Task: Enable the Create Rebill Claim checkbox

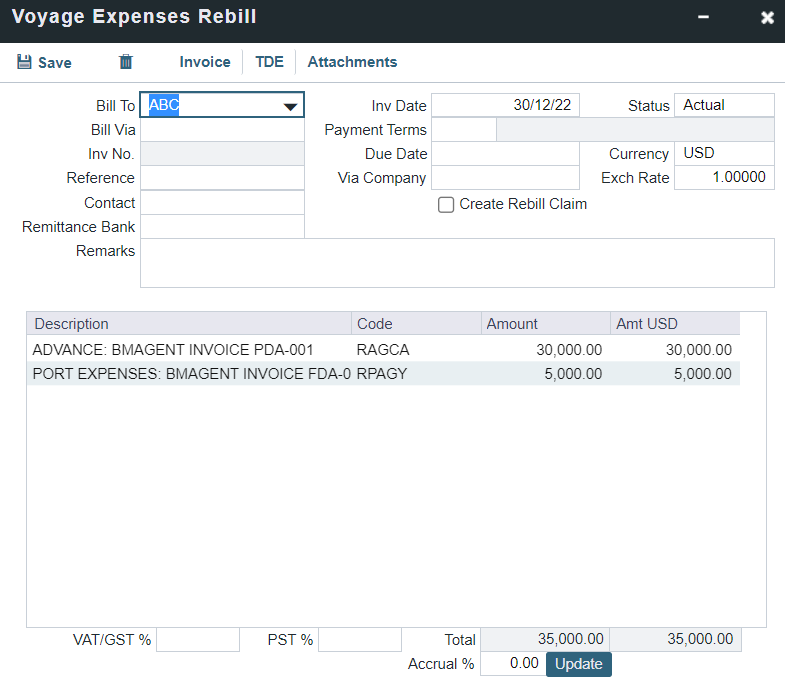Action: point(447,204)
